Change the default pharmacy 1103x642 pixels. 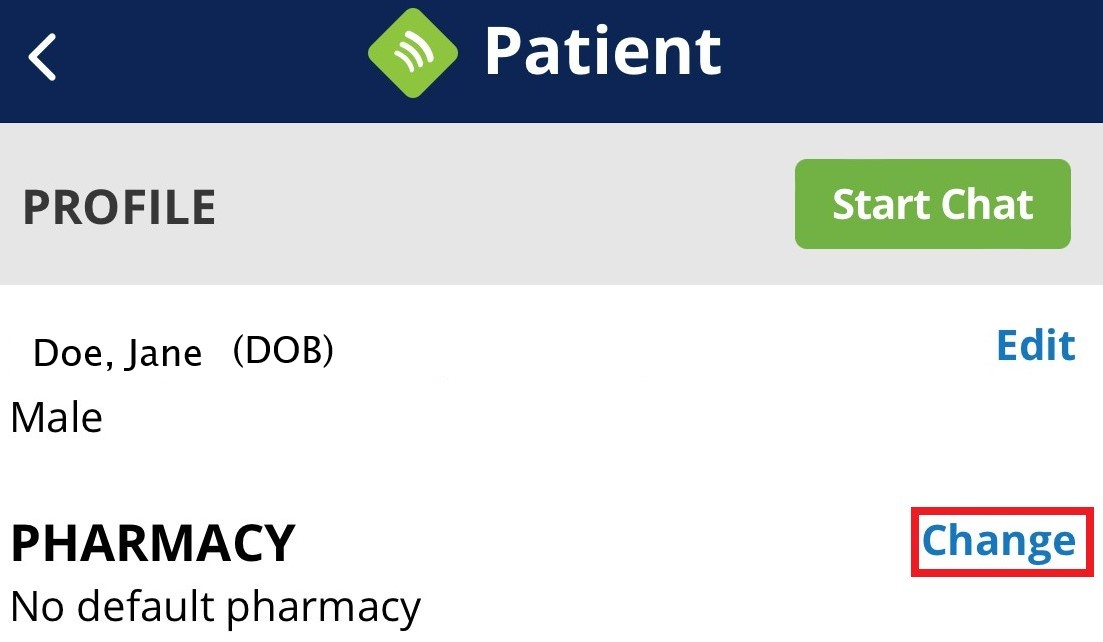[x=999, y=541]
